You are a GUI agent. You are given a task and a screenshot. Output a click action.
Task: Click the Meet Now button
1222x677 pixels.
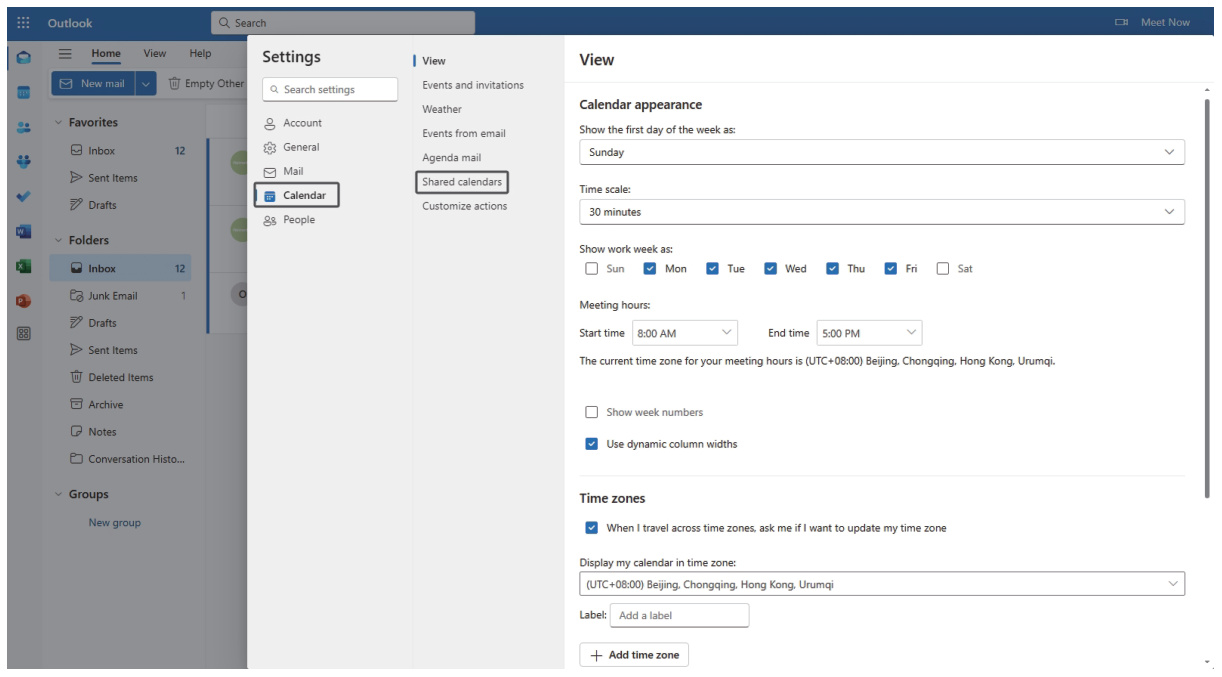[x=1153, y=22]
